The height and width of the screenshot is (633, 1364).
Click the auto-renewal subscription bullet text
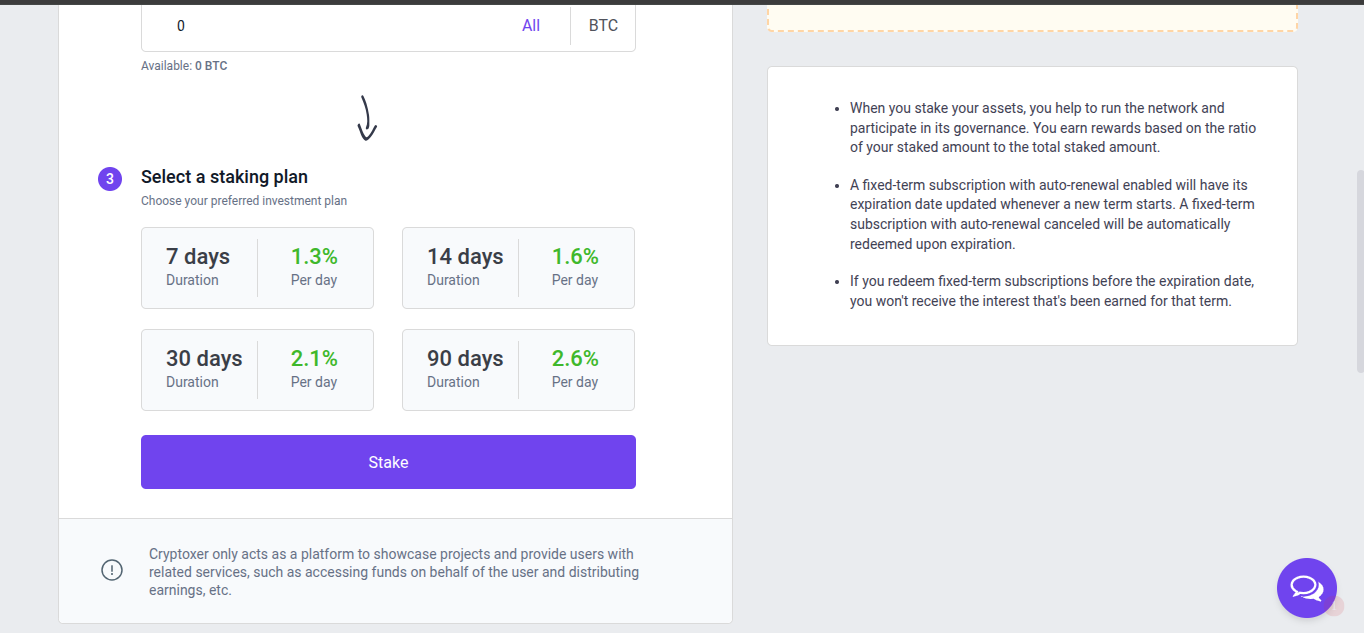coord(1052,214)
